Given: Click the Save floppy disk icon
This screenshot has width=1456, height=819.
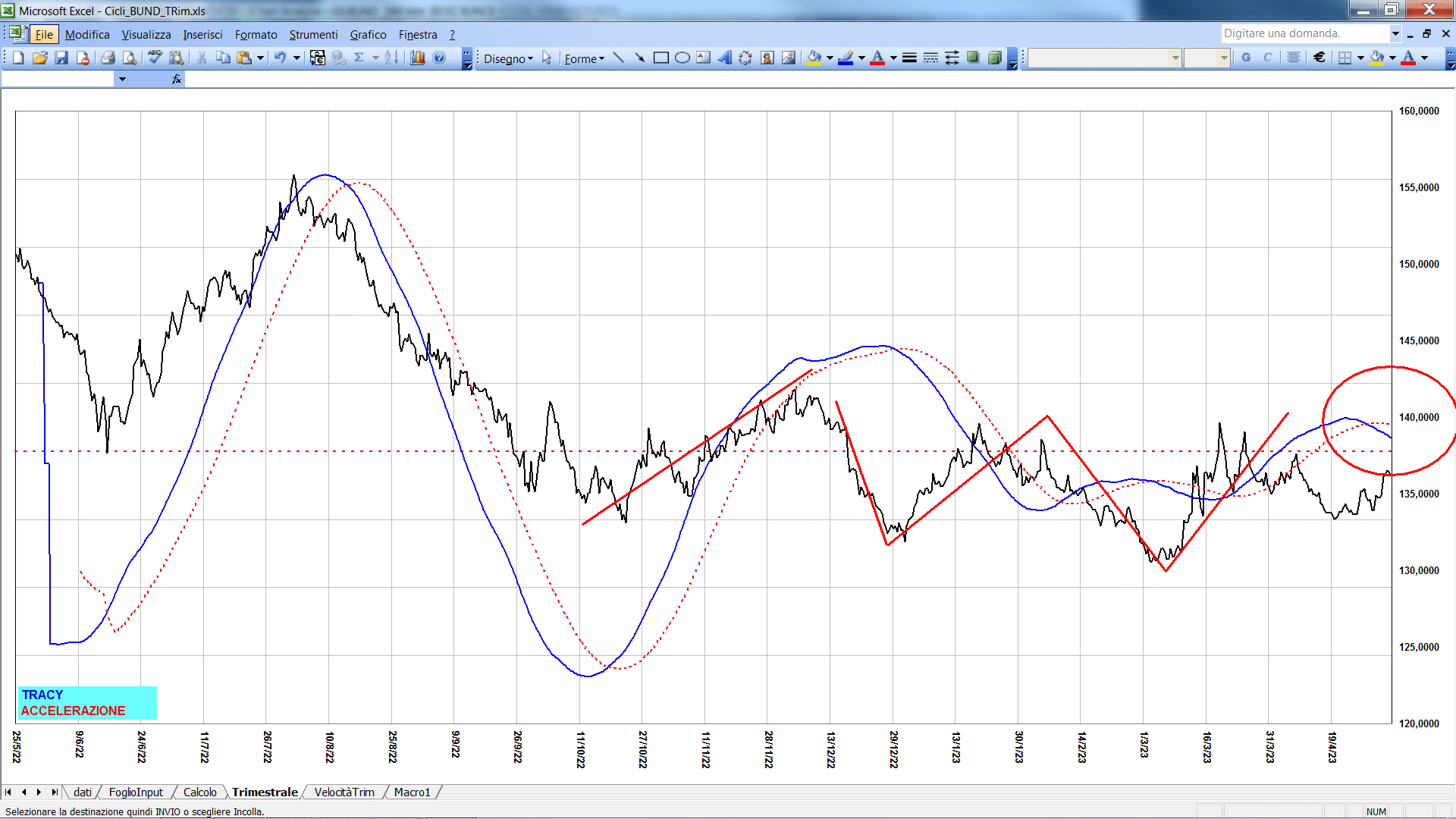Looking at the screenshot, I should coord(61,58).
